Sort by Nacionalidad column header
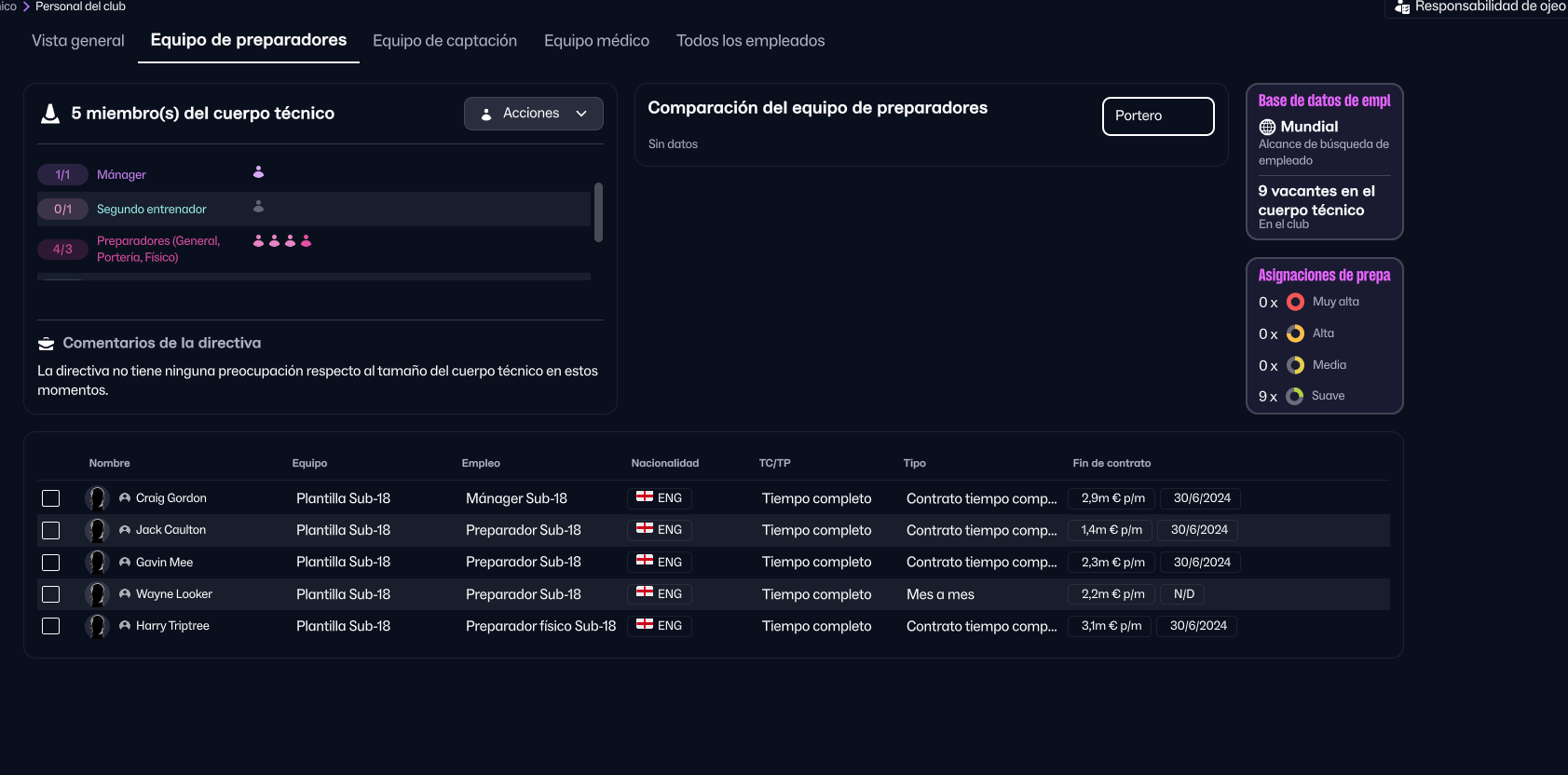1568x775 pixels. click(665, 463)
